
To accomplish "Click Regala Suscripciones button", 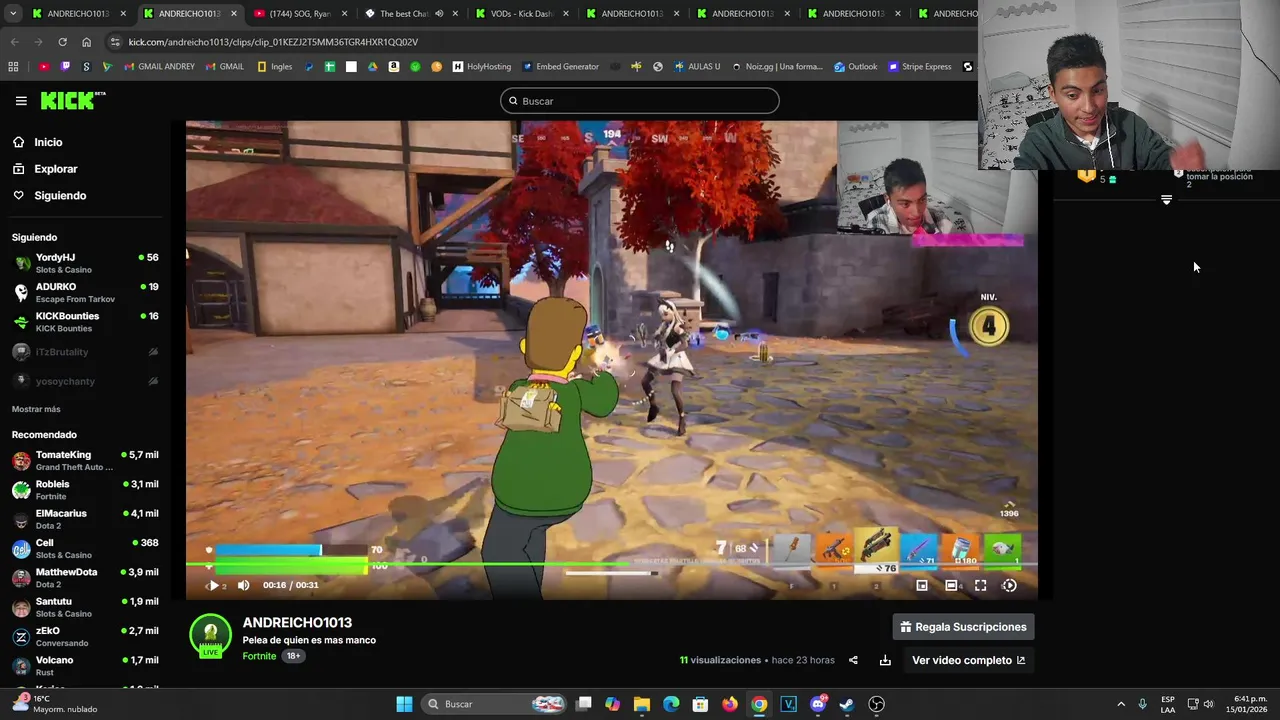I will pos(963,627).
